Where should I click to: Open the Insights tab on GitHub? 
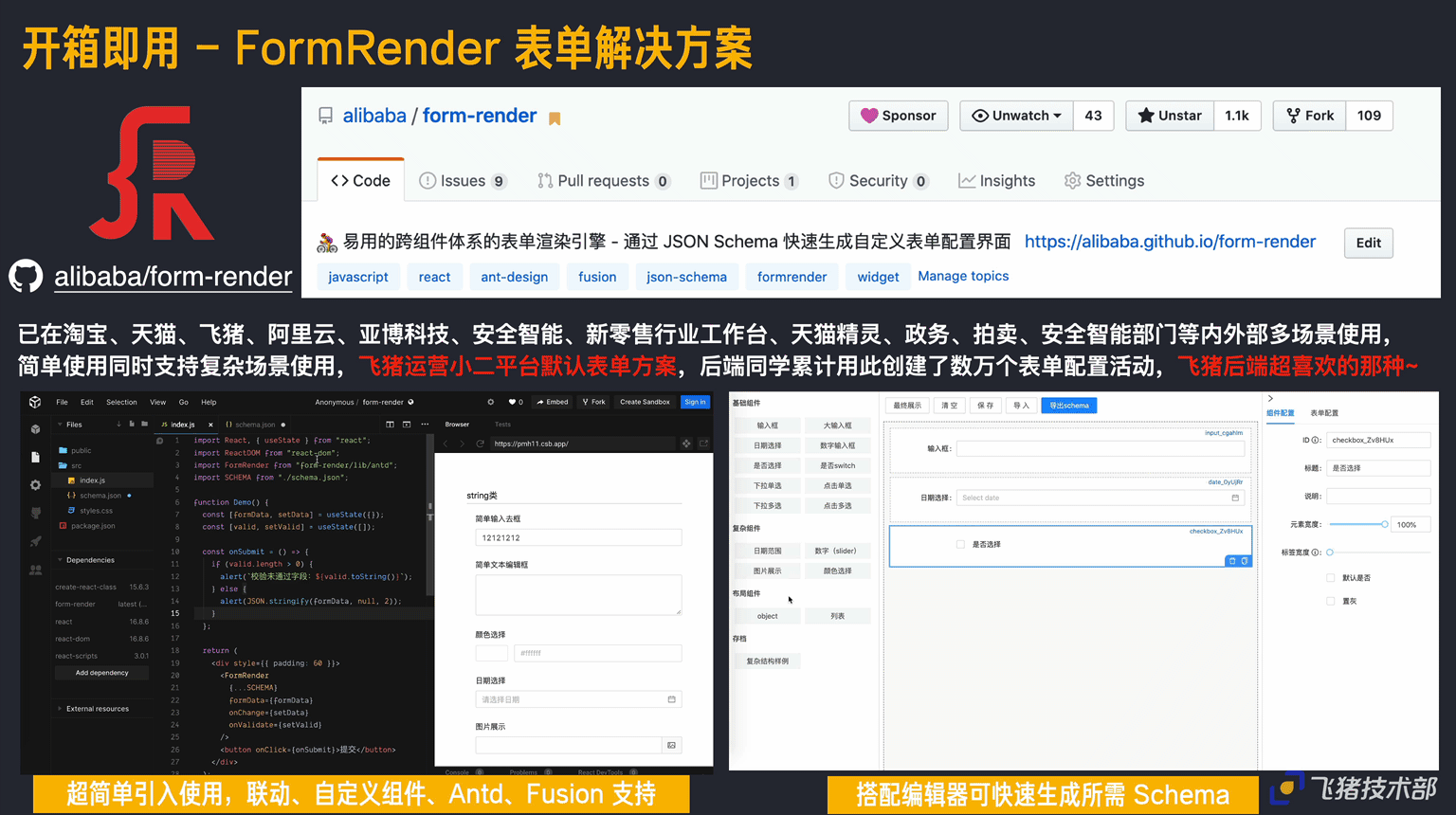(996, 181)
